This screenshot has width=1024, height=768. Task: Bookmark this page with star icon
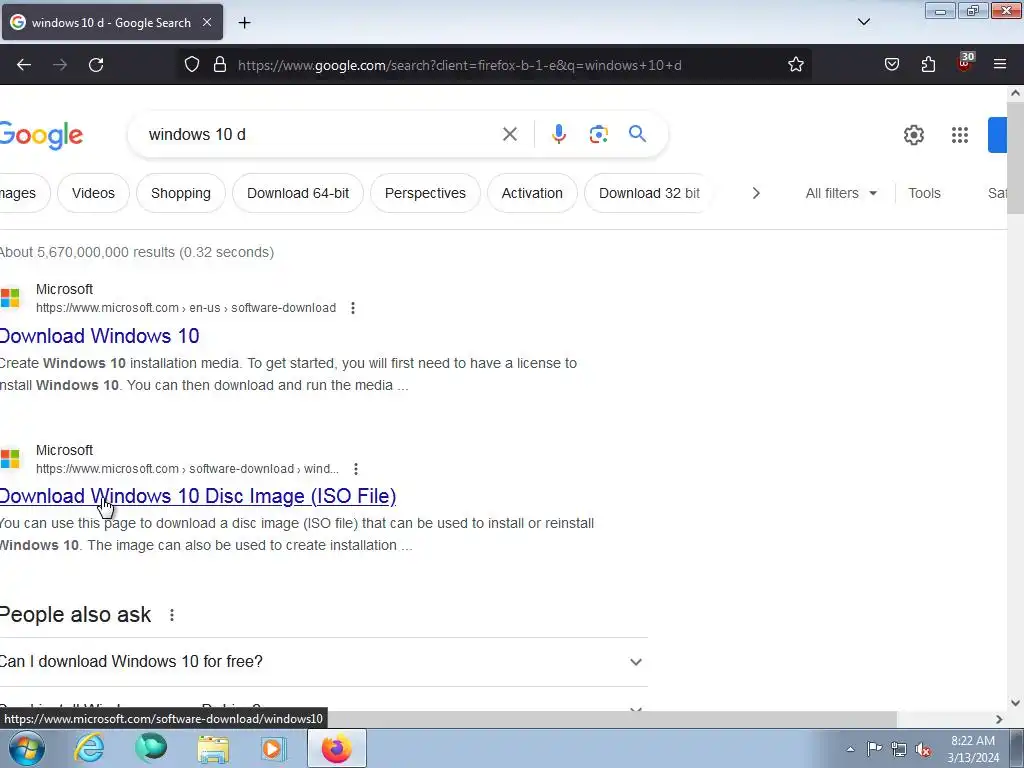[795, 65]
